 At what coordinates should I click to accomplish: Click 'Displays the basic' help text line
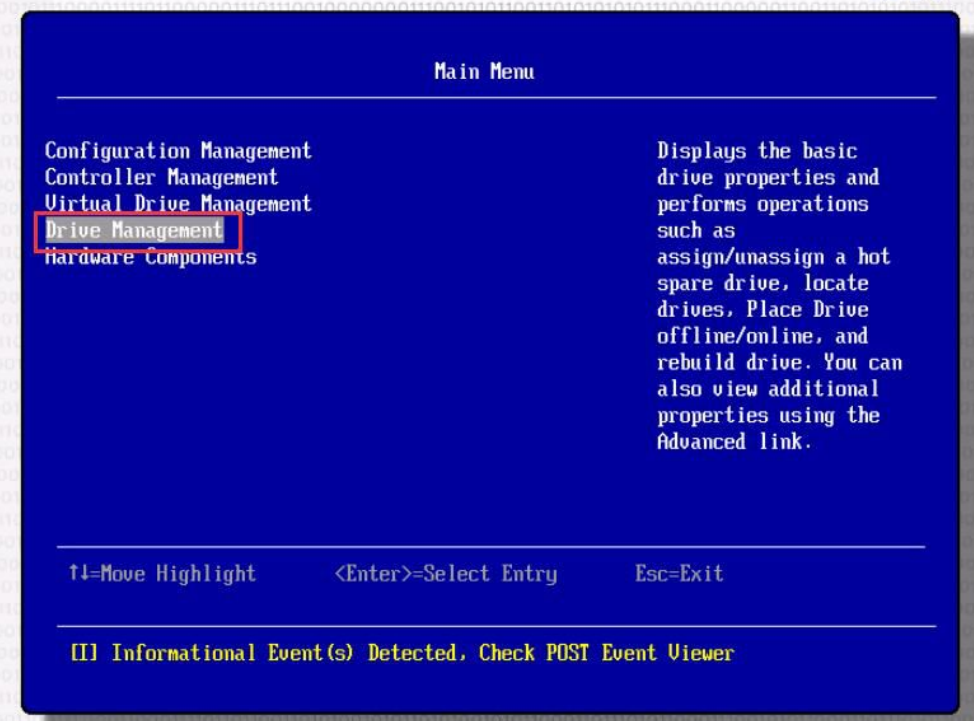coord(757,151)
